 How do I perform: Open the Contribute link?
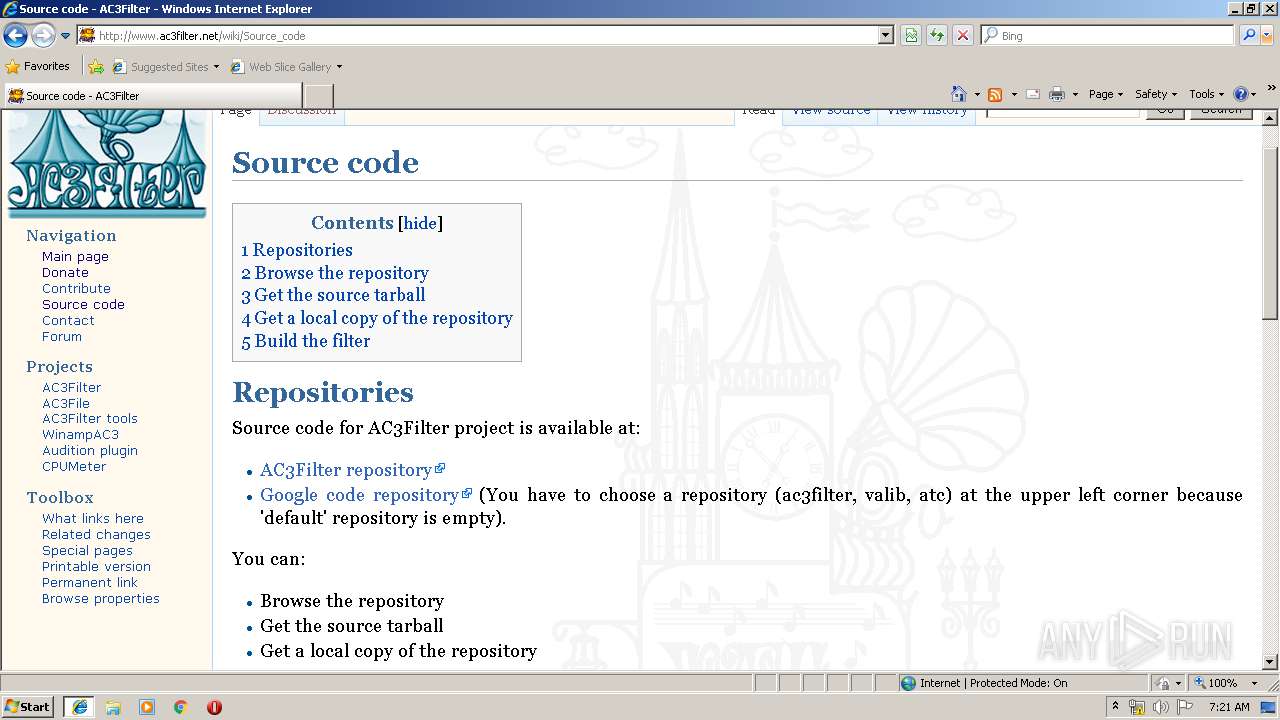pyautogui.click(x=76, y=289)
